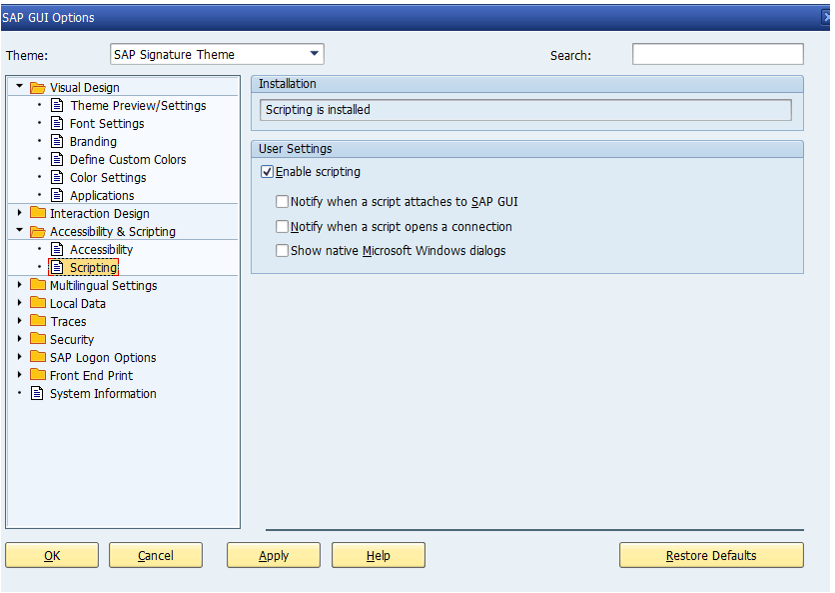Click the Front End Print folder icon

(37, 375)
